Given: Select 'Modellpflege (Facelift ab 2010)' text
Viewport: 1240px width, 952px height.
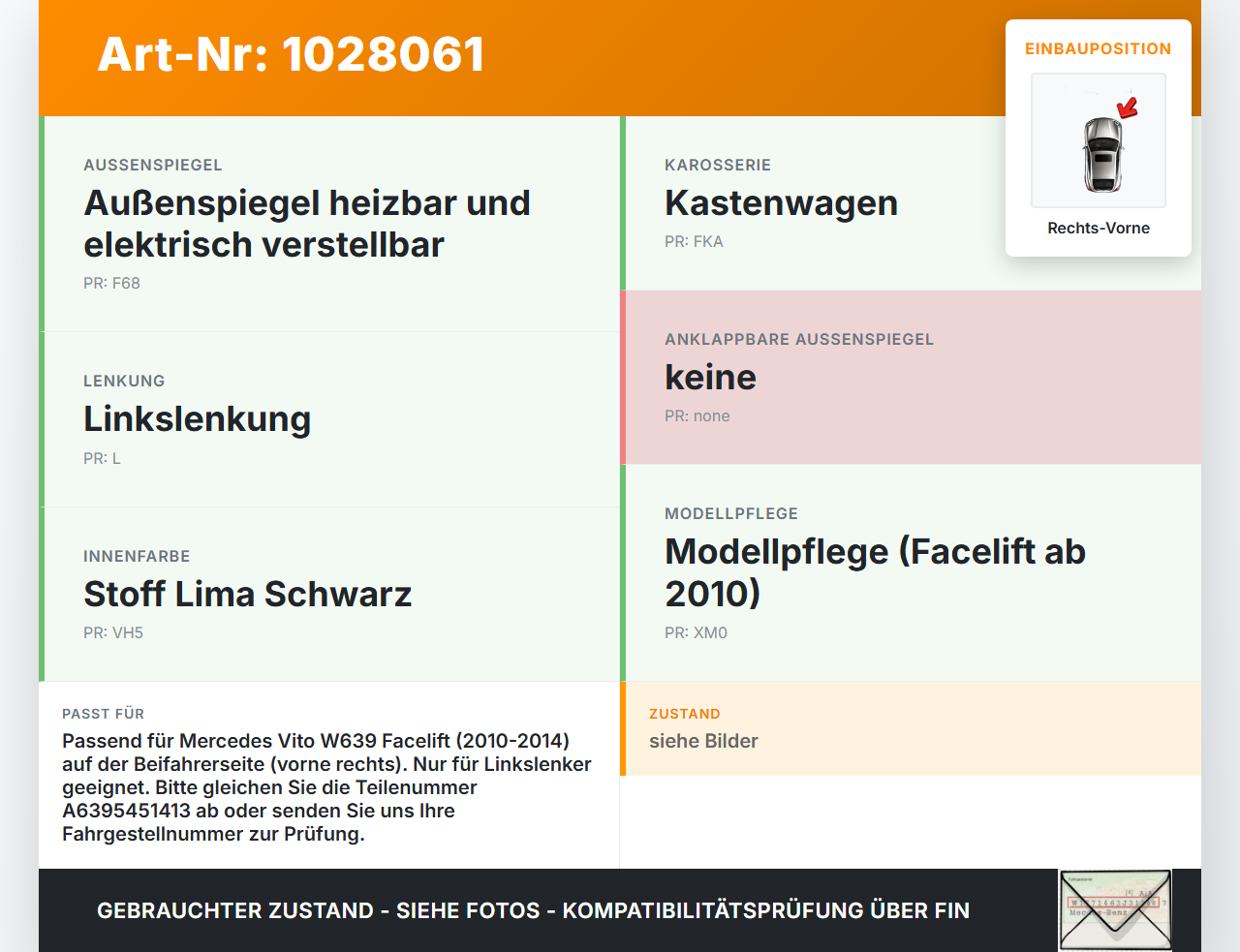Looking at the screenshot, I should [875, 572].
